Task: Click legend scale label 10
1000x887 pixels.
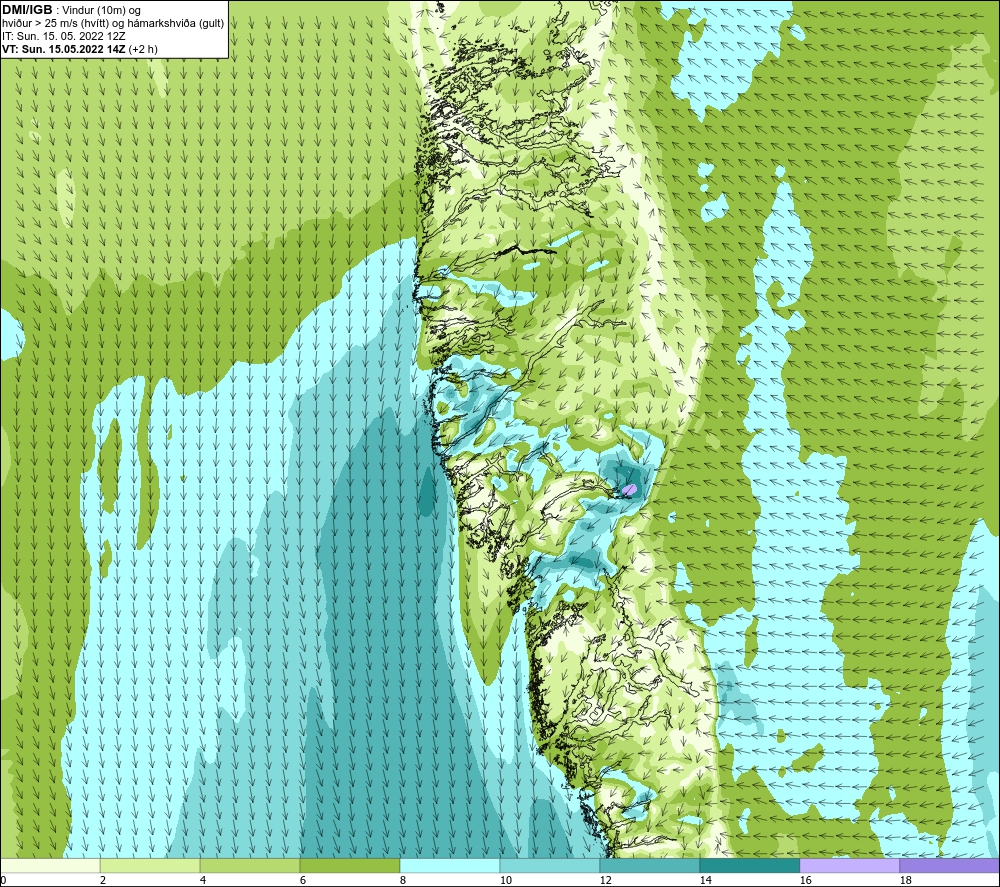Action: pyautogui.click(x=505, y=881)
